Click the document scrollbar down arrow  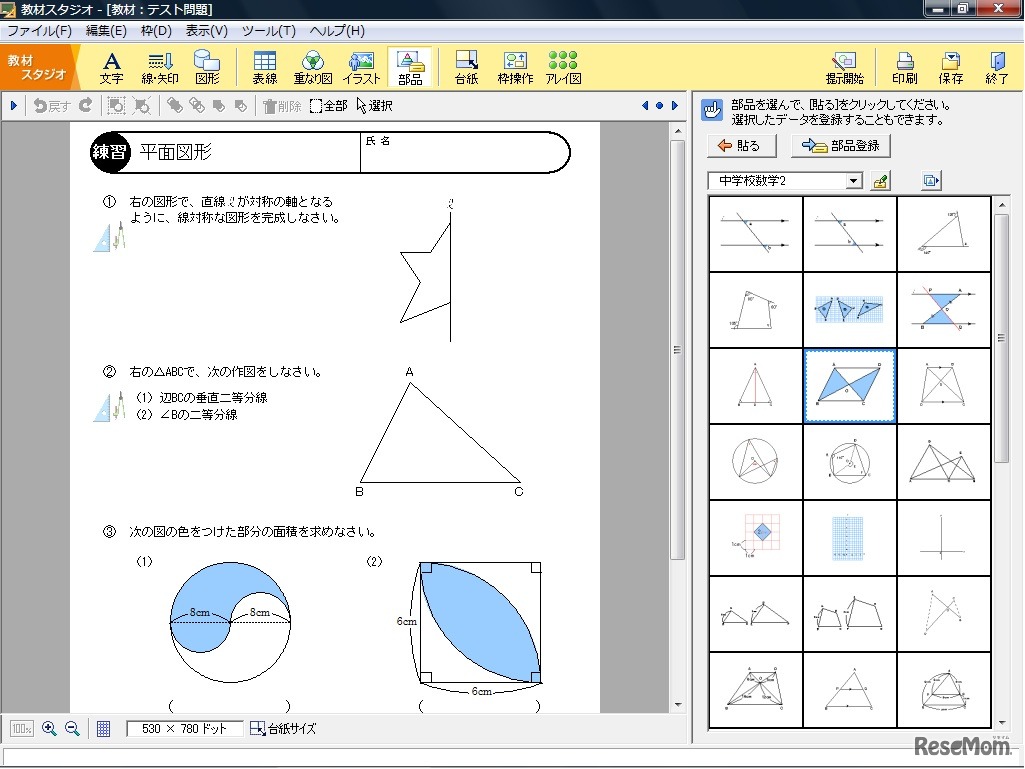tap(678, 705)
